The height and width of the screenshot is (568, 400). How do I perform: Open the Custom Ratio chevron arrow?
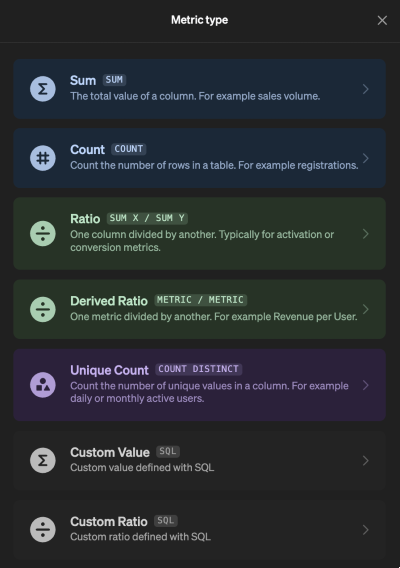pyautogui.click(x=366, y=530)
